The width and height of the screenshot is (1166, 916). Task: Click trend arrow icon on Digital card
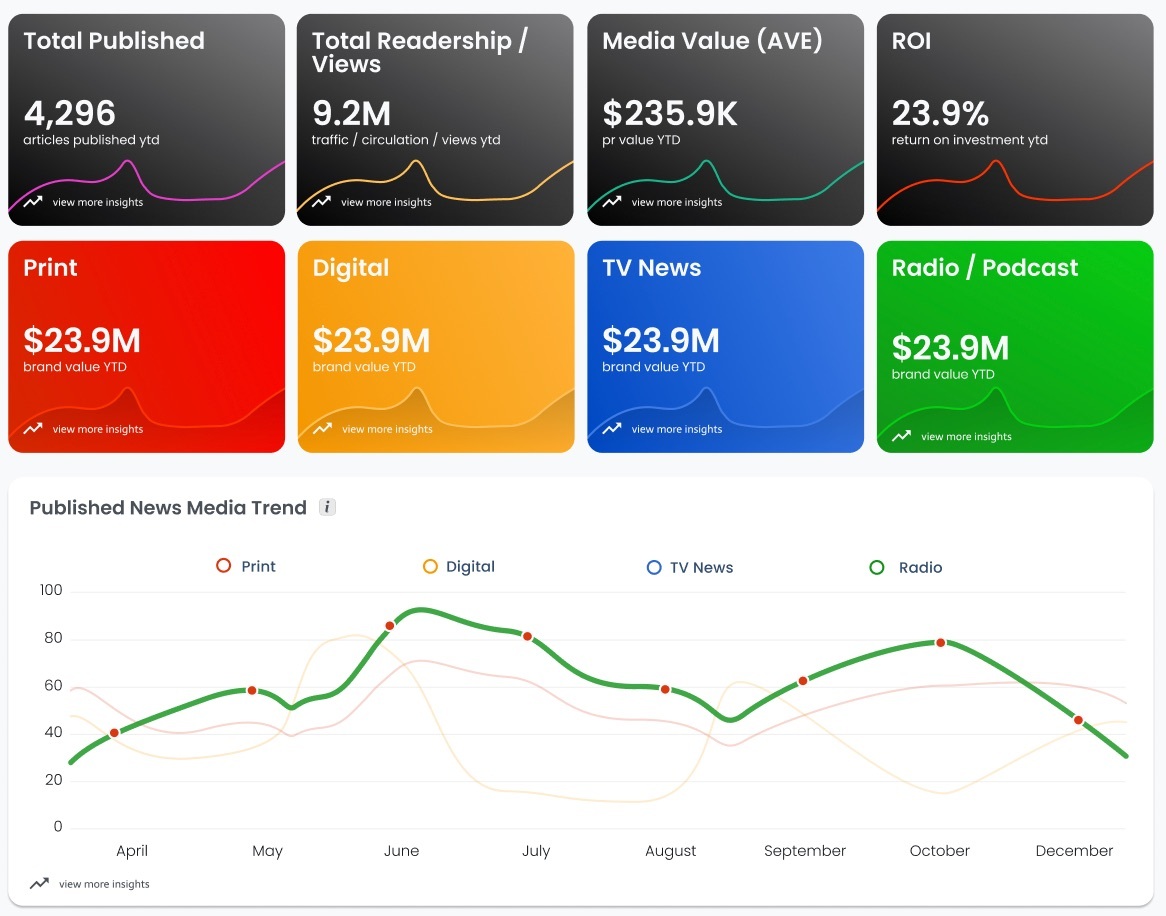[322, 428]
